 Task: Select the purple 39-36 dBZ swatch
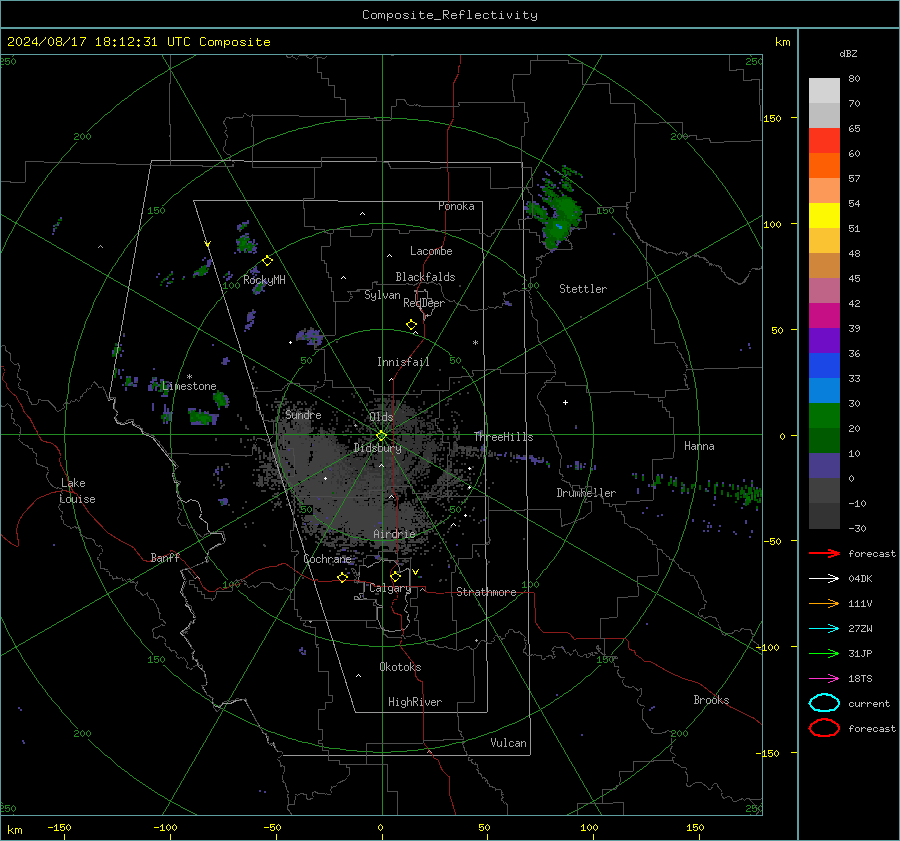[x=824, y=340]
